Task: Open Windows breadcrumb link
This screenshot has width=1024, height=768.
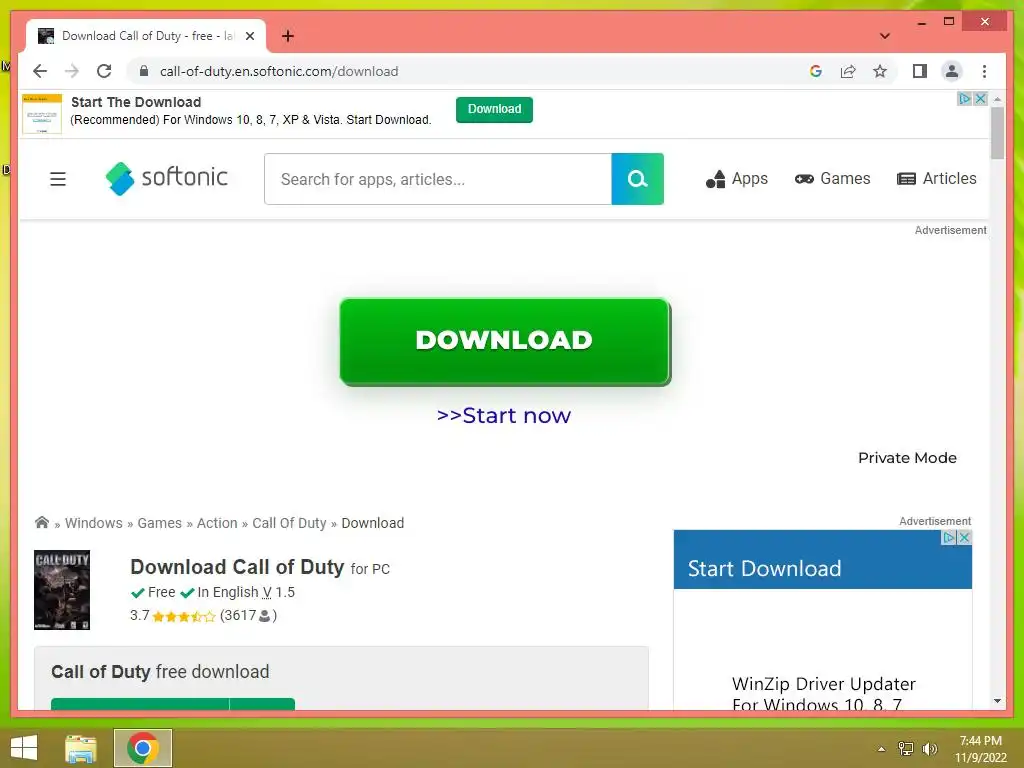Action: click(x=93, y=523)
